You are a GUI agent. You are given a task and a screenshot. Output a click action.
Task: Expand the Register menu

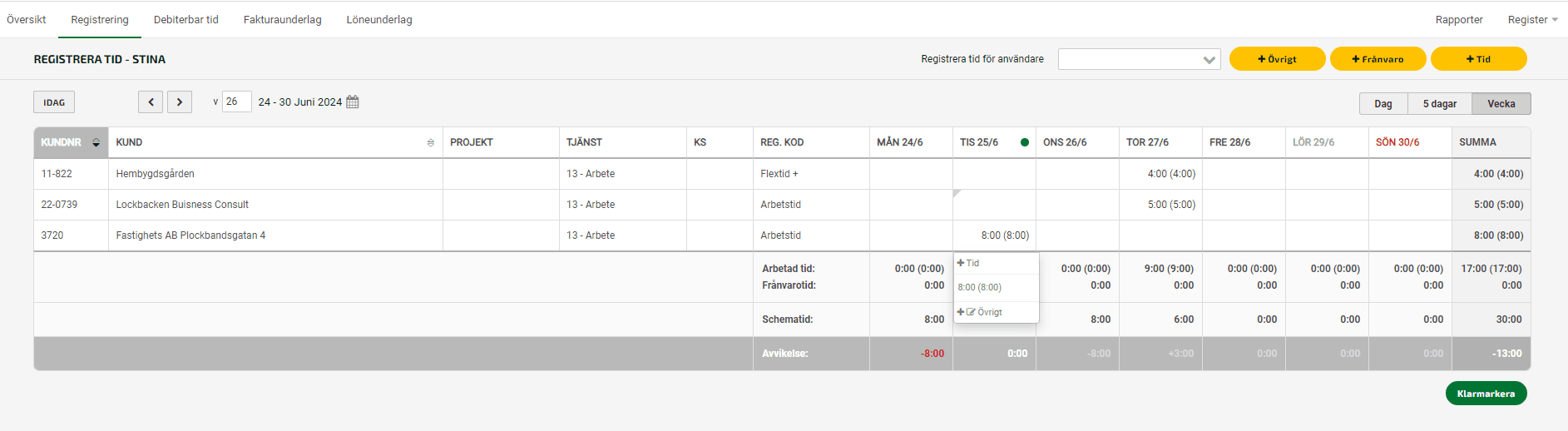pos(1532,19)
